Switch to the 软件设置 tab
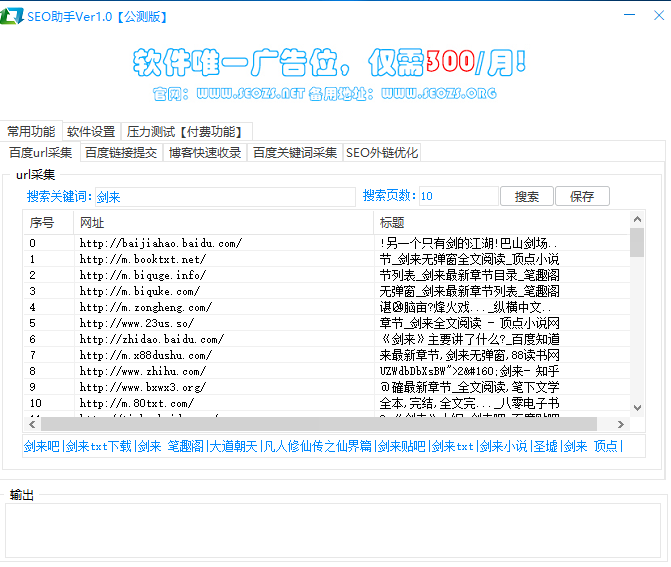The image size is (671, 567). 91,131
